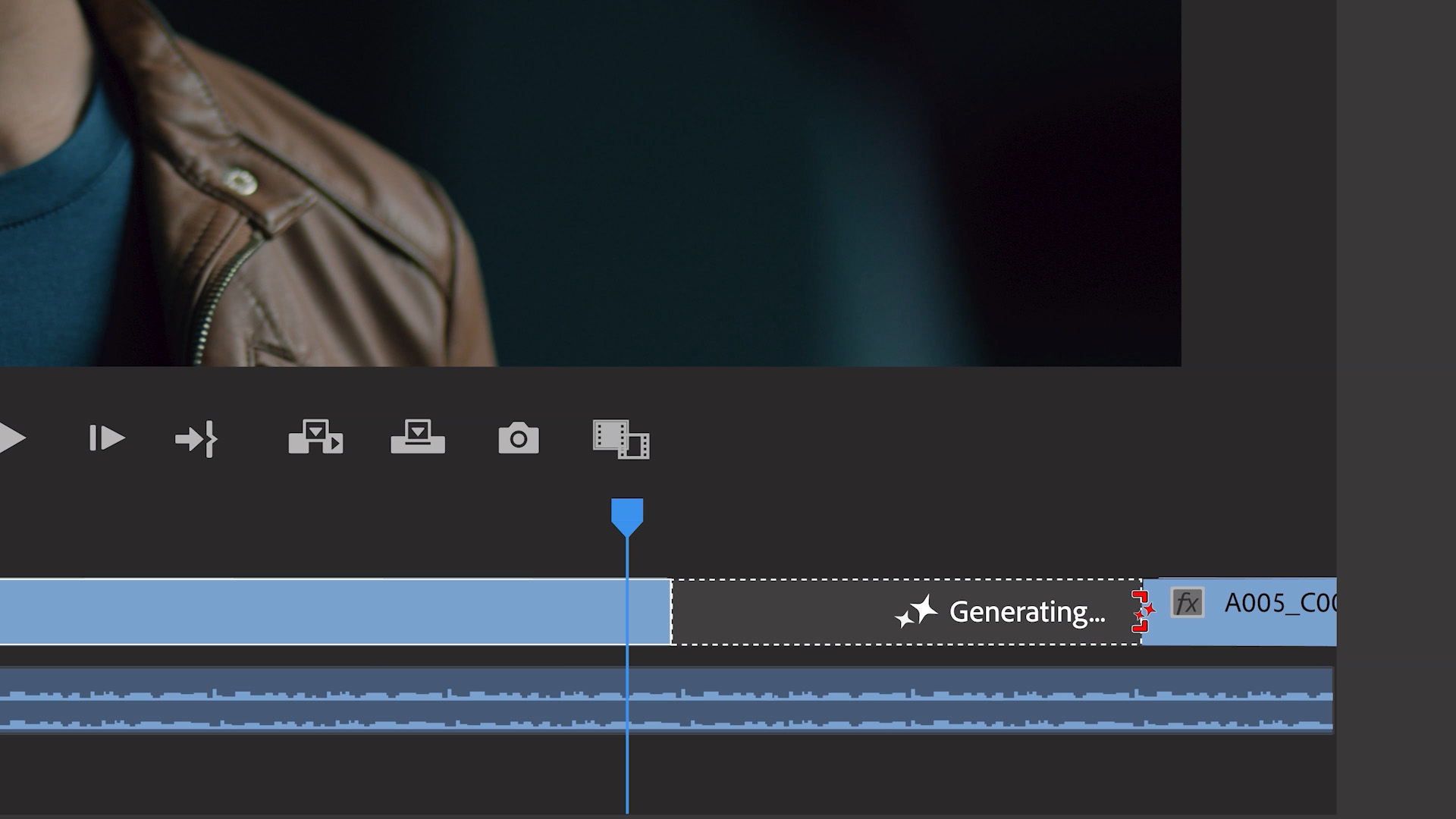Toggle the Comparison View icon
1456x819 pixels.
(621, 439)
